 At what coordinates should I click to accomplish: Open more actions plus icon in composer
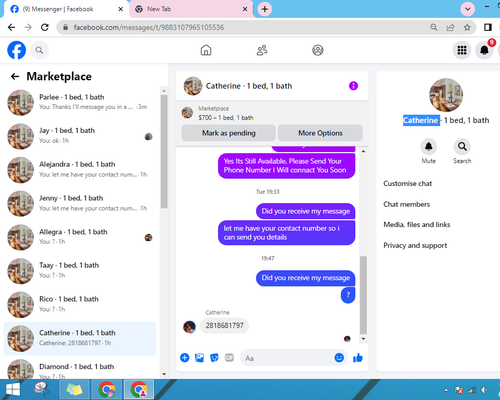(185, 358)
